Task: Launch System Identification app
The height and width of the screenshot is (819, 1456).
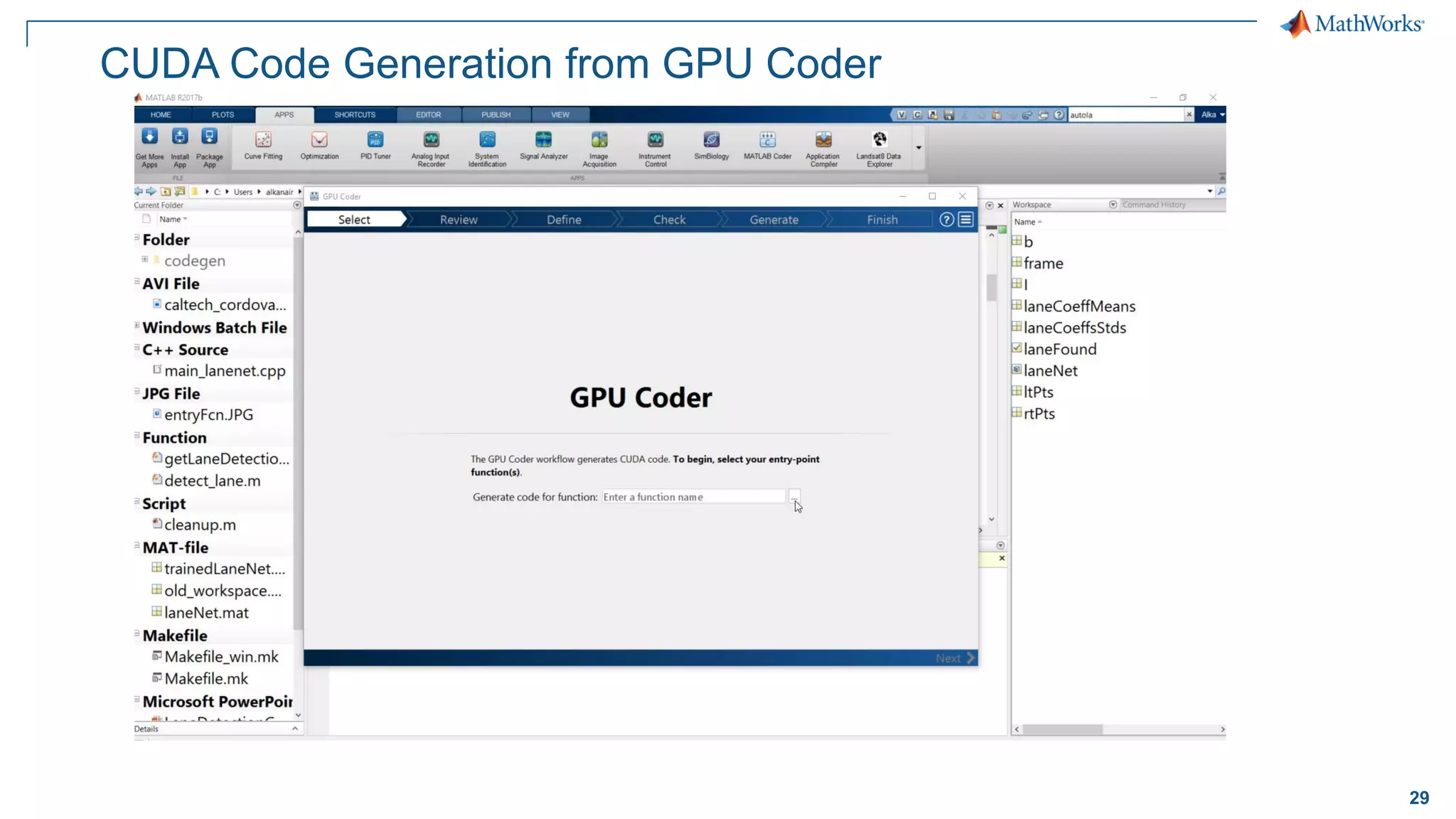Action: (x=487, y=149)
